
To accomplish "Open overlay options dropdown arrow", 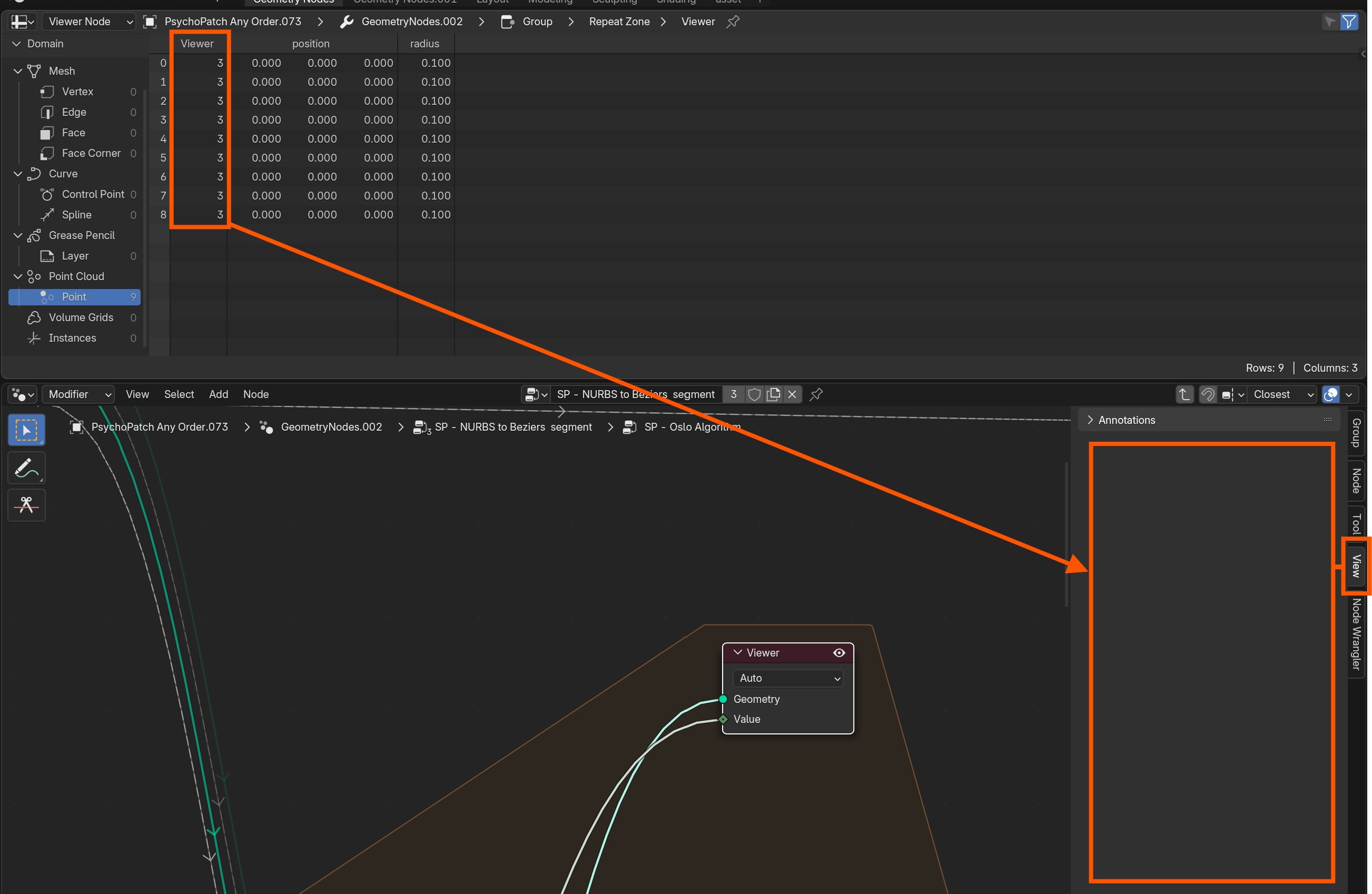I will click(x=1349, y=394).
